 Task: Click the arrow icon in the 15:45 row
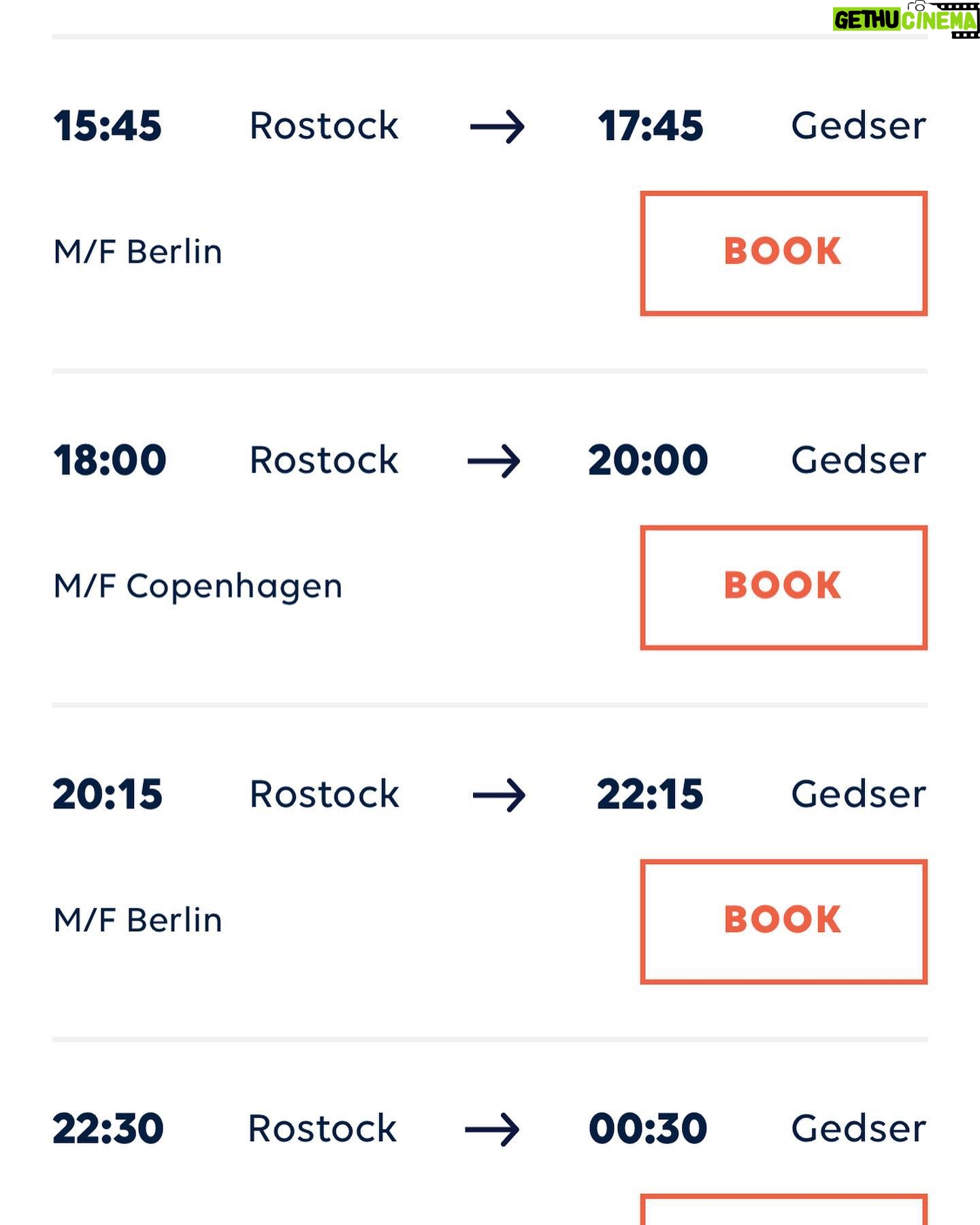coord(497,127)
